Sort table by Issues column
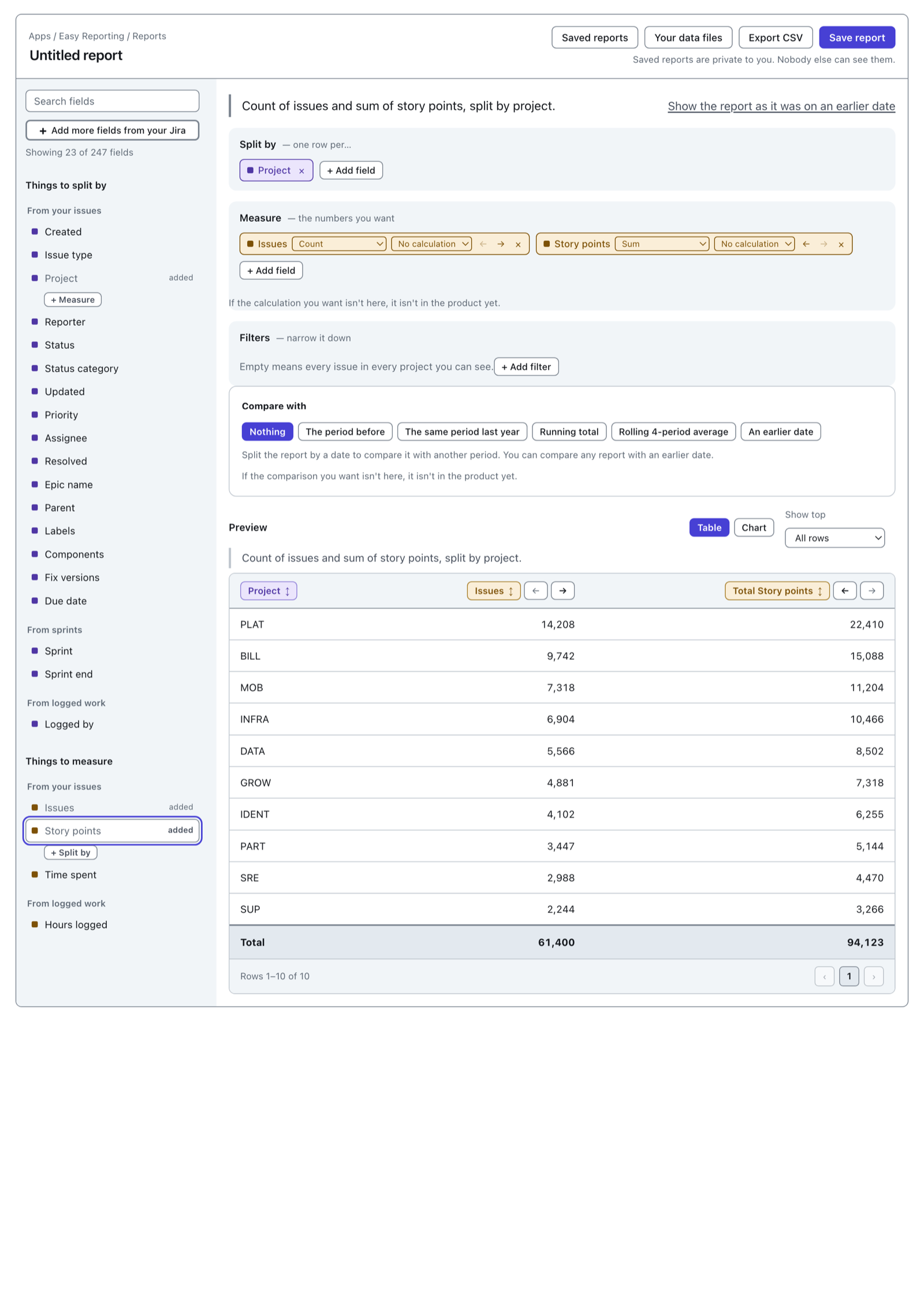 coord(494,591)
